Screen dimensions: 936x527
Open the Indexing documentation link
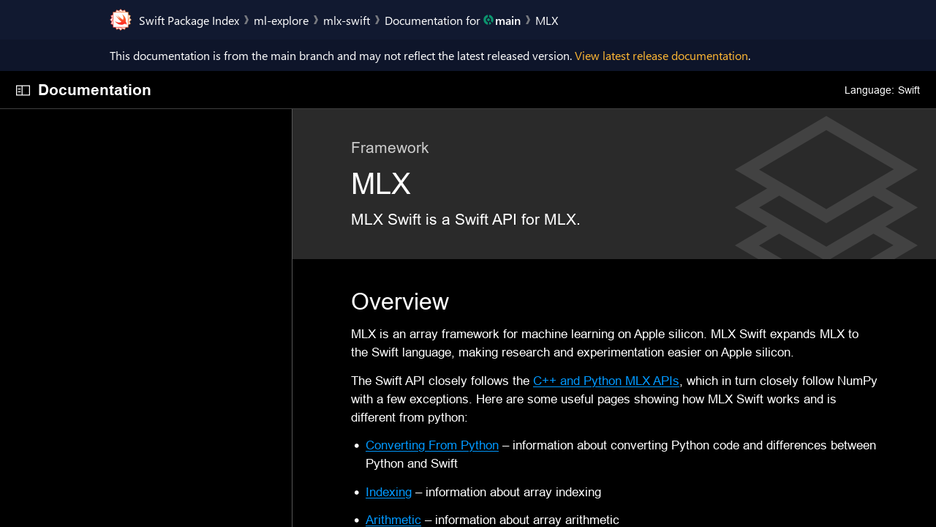click(389, 492)
